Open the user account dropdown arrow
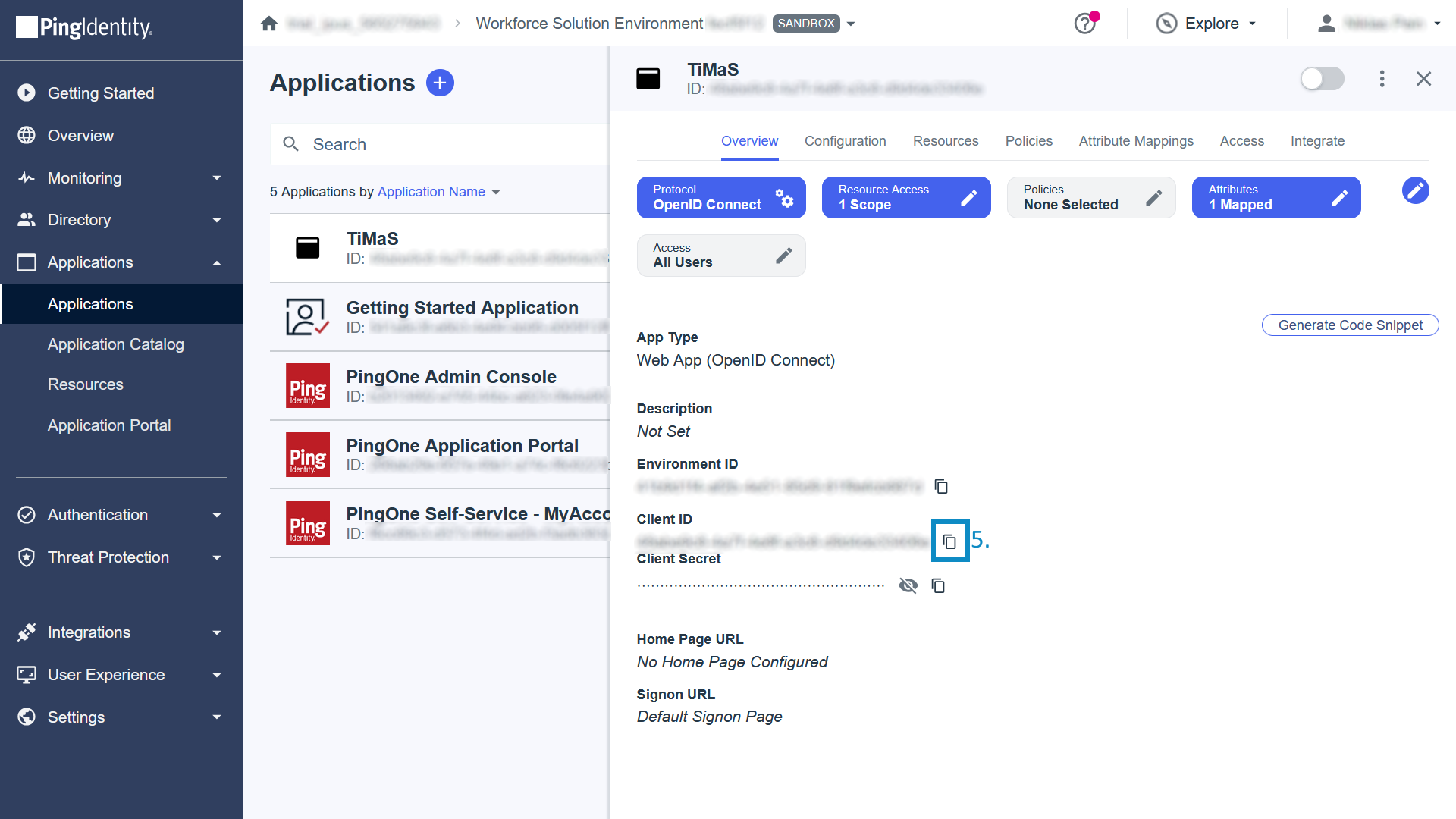This screenshot has width=1456, height=819. point(1437,24)
